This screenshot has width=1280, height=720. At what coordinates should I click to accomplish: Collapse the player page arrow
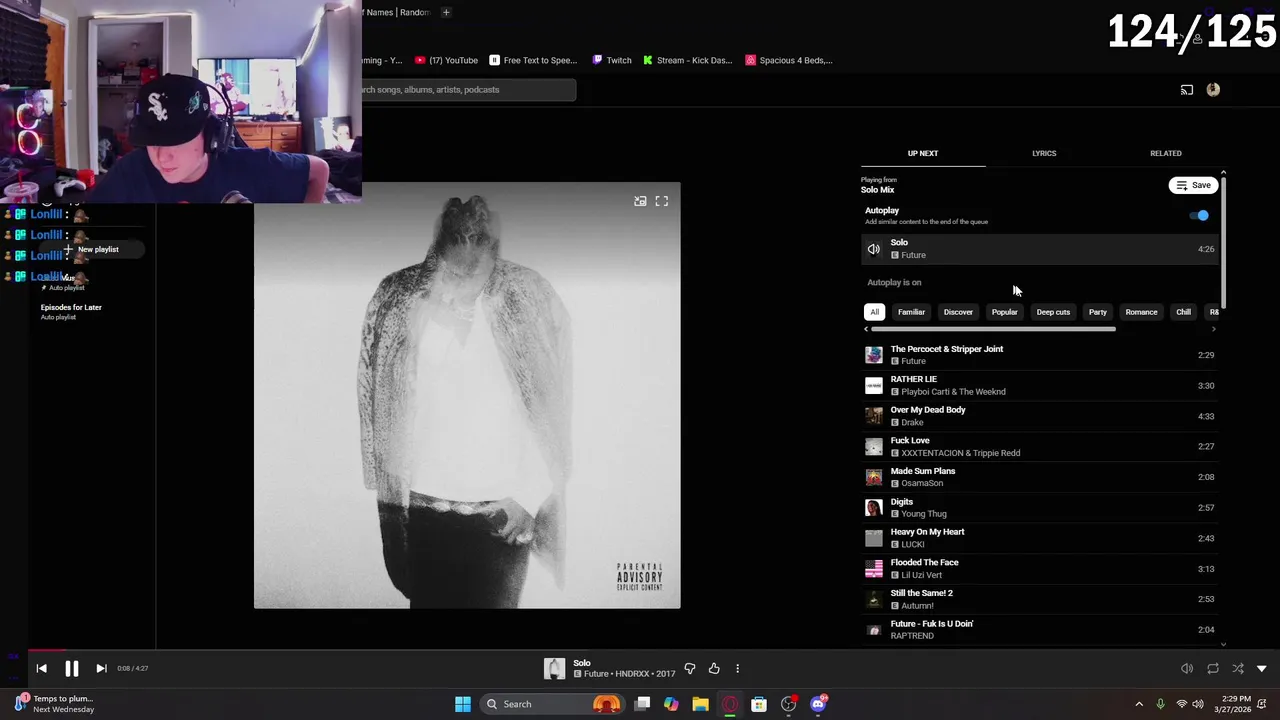(x=1262, y=668)
